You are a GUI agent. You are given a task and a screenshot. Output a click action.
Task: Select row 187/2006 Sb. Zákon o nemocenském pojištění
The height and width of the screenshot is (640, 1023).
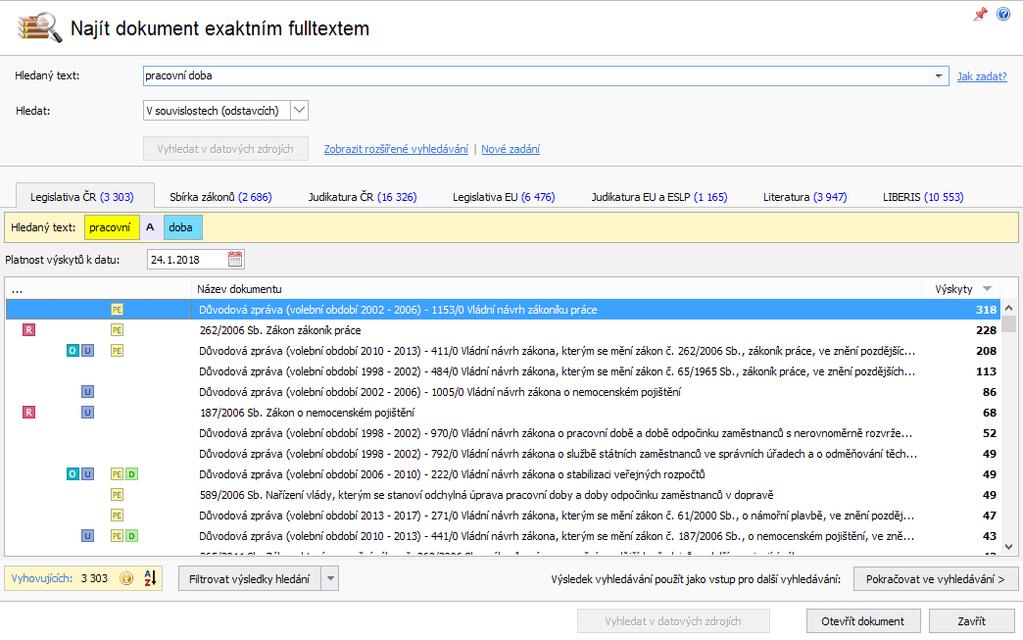click(x=502, y=412)
